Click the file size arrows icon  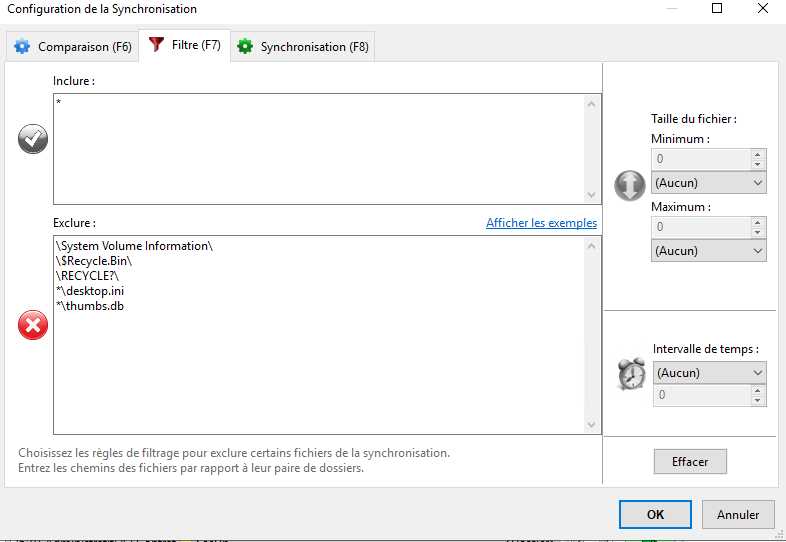point(630,186)
